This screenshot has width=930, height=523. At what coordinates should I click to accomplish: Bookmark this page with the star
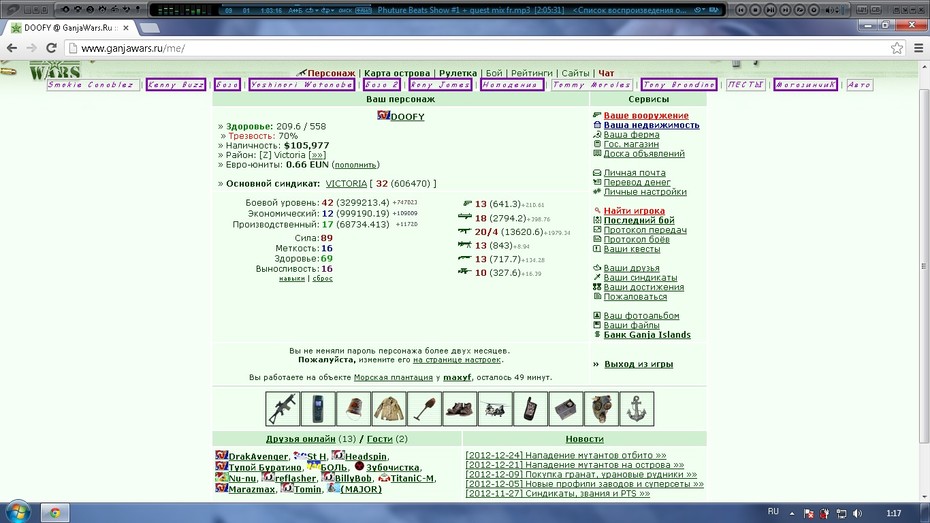coord(897,48)
